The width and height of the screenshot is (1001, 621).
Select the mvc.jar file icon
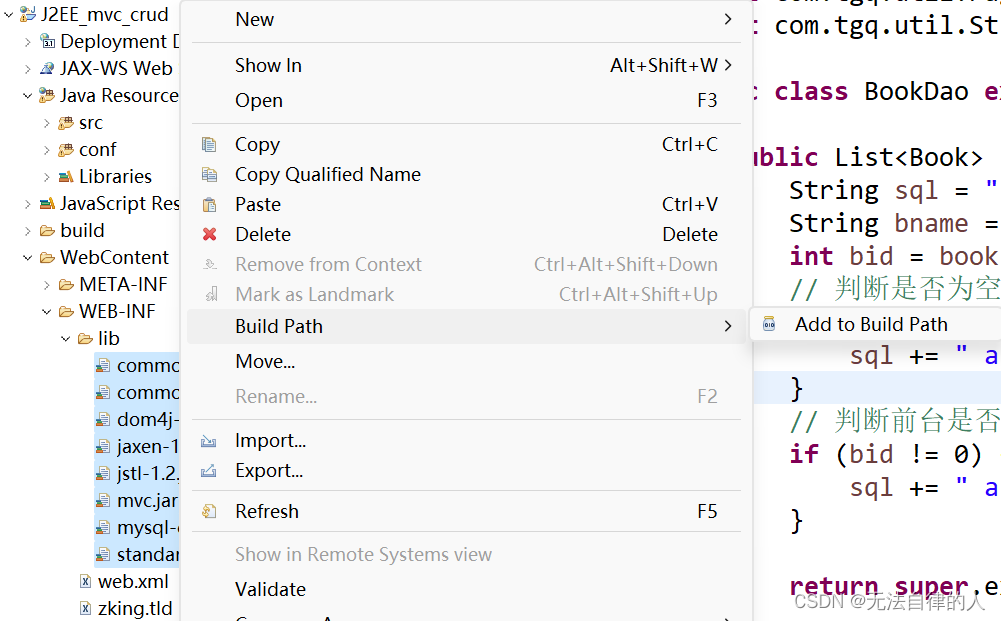103,501
